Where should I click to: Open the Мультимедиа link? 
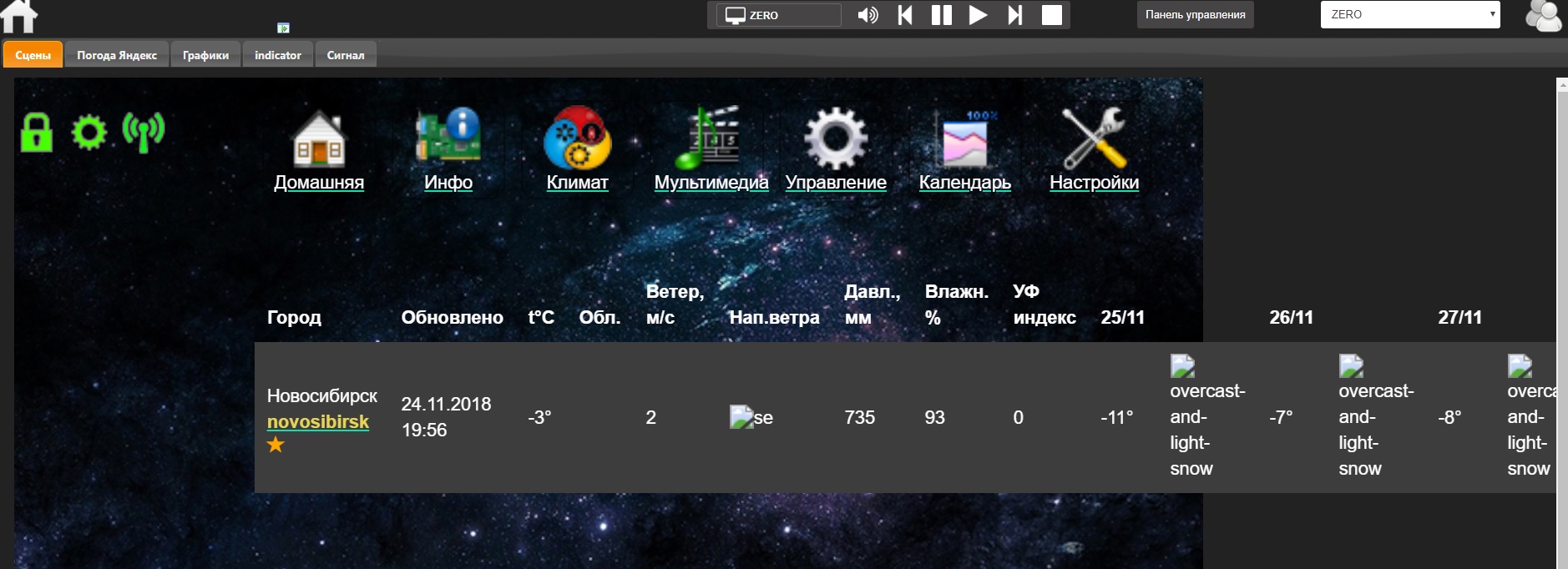point(711,182)
